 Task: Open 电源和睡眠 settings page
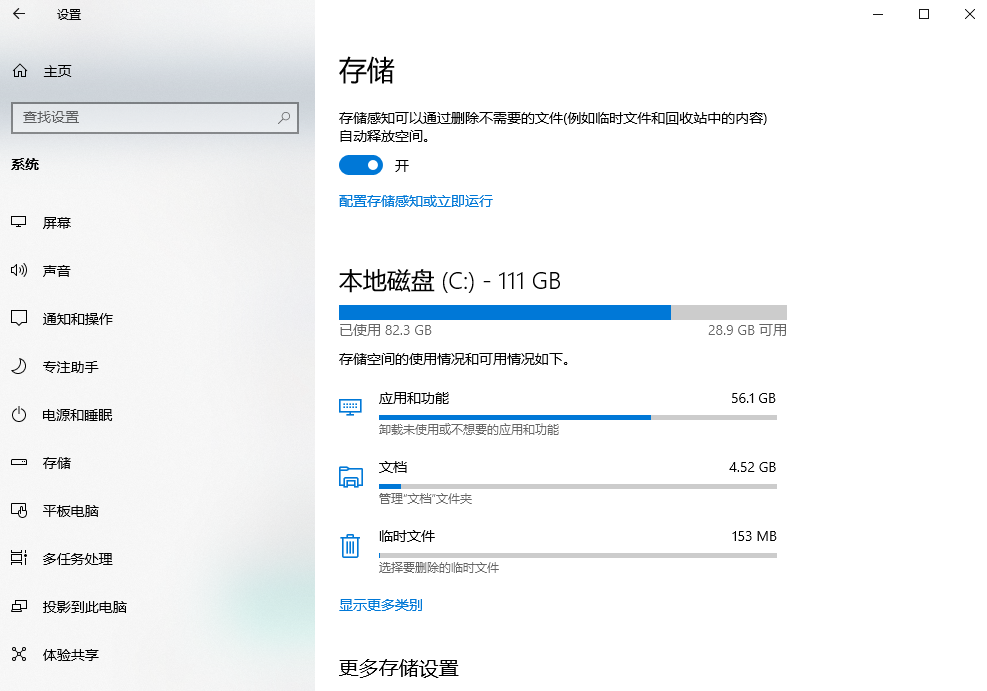[x=157, y=415]
